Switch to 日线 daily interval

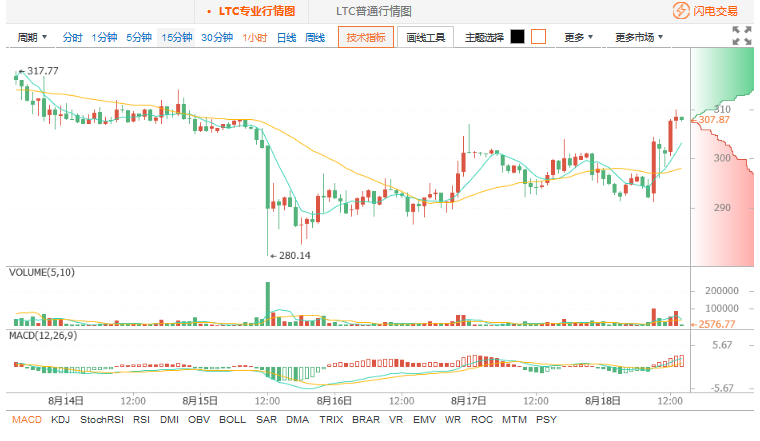coord(286,38)
